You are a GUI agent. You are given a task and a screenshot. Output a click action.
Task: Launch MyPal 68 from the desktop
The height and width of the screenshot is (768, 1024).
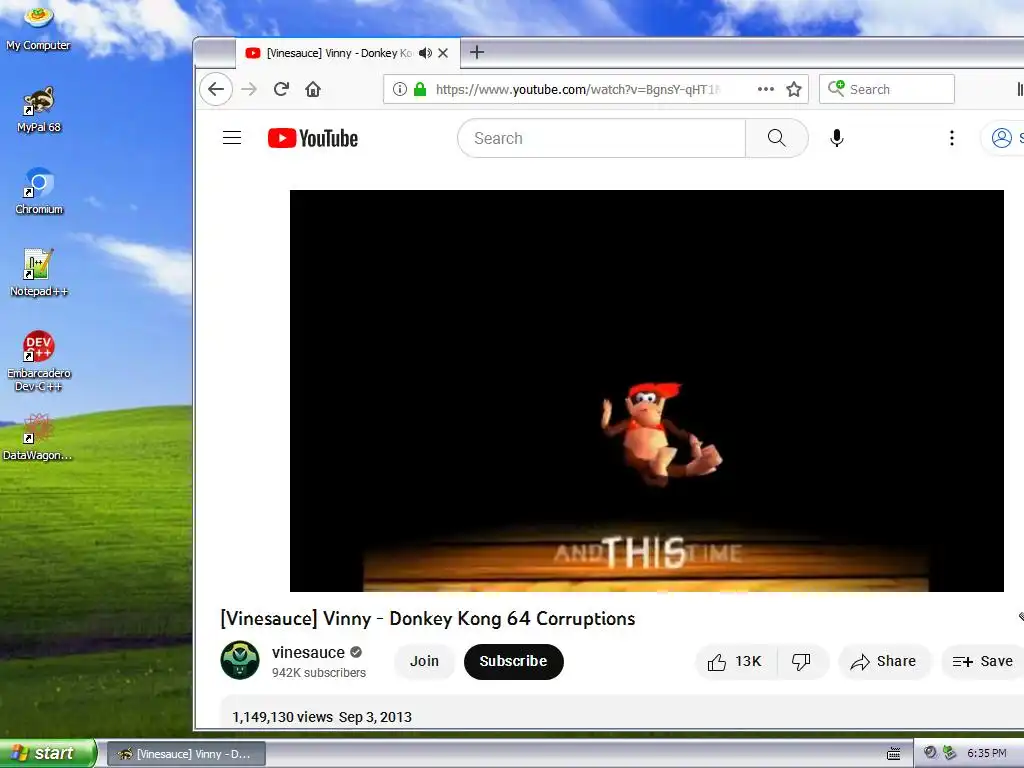coord(39,110)
